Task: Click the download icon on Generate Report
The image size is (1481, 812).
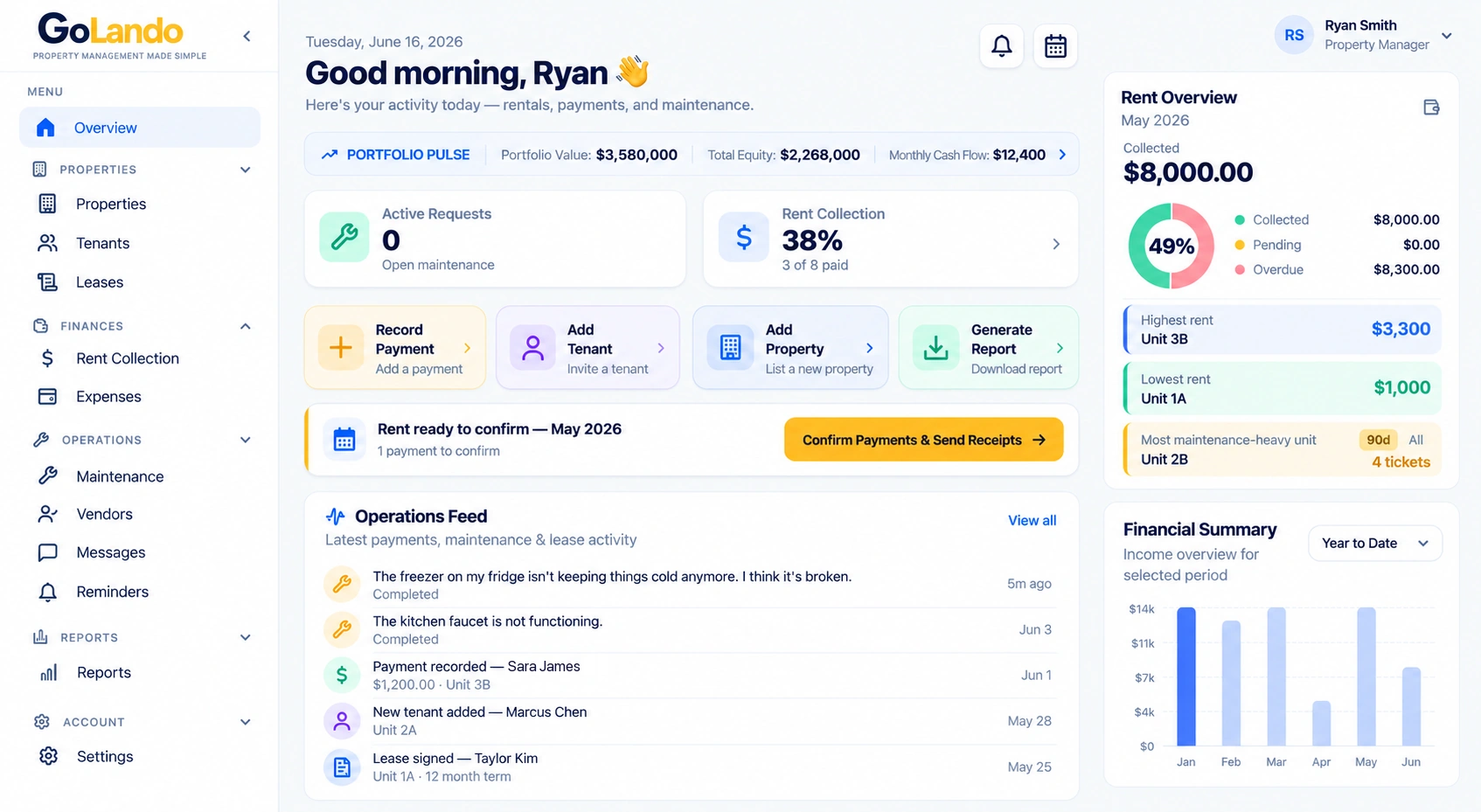Action: tap(935, 348)
